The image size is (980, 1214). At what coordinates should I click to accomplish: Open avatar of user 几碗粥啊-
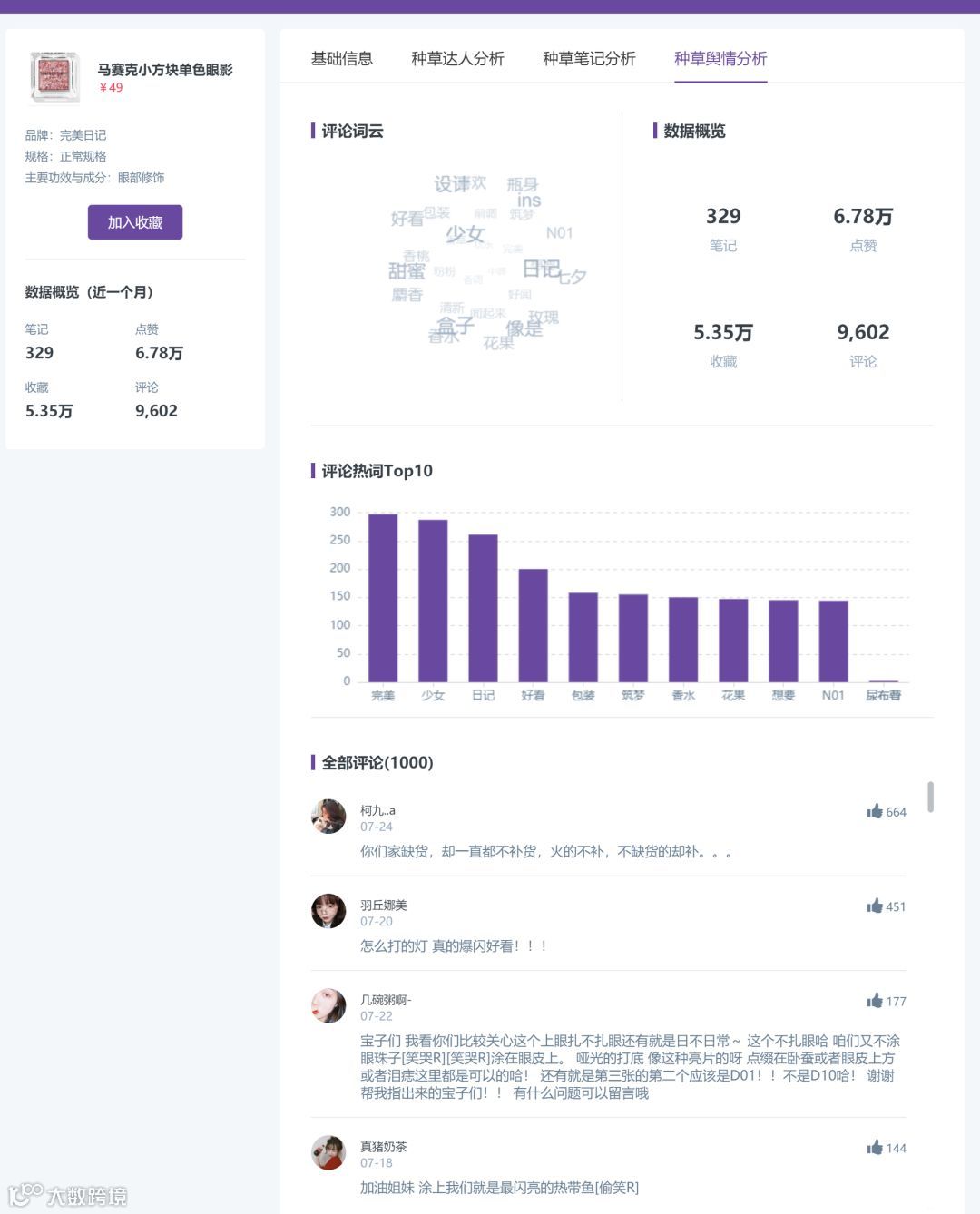point(328,1005)
